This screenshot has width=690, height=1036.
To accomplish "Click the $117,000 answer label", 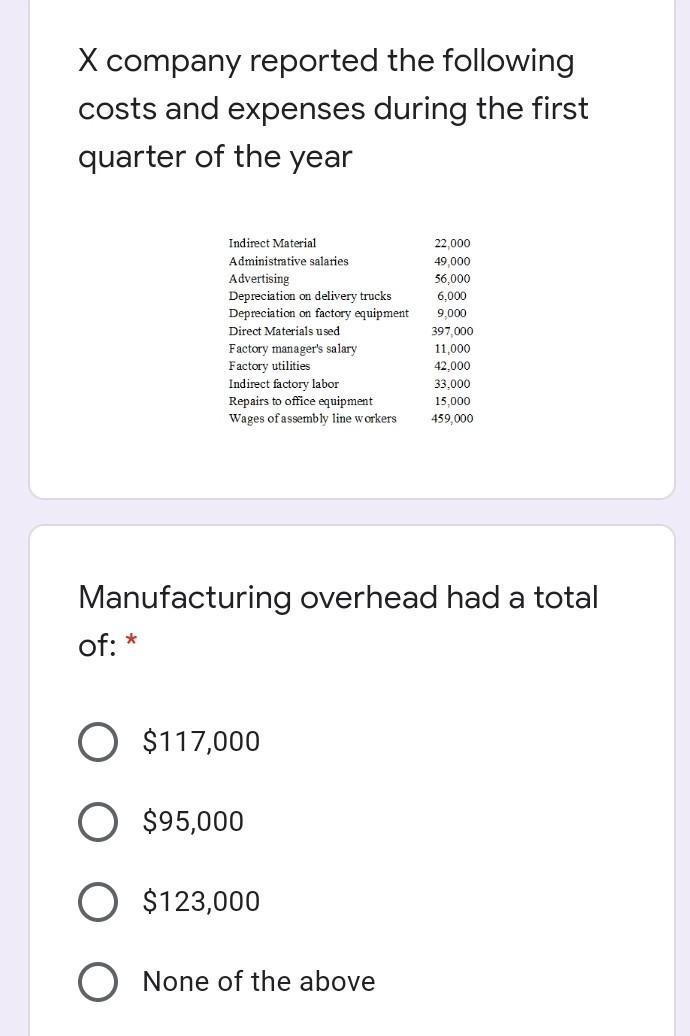I will pos(201,742).
